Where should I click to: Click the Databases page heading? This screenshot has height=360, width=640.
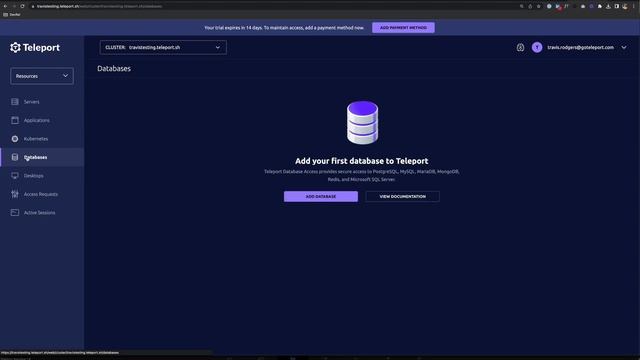pyautogui.click(x=114, y=69)
